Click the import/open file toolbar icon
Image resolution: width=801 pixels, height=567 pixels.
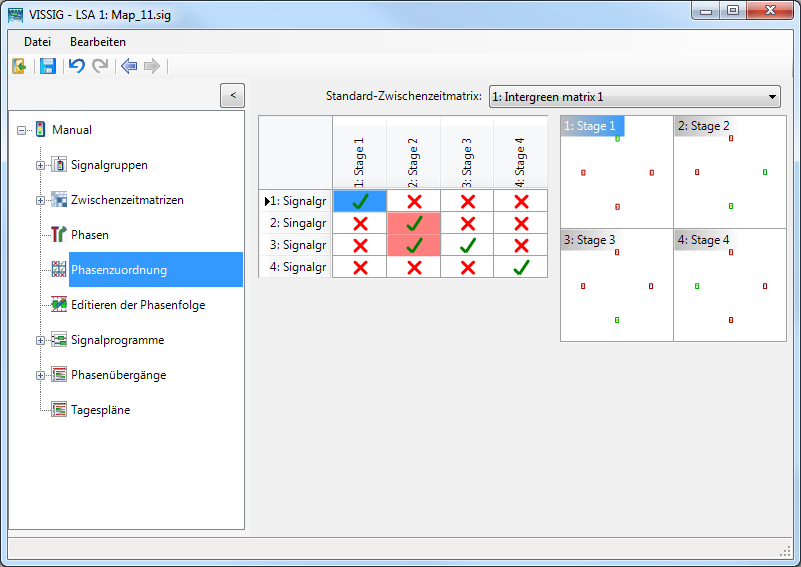click(19, 66)
